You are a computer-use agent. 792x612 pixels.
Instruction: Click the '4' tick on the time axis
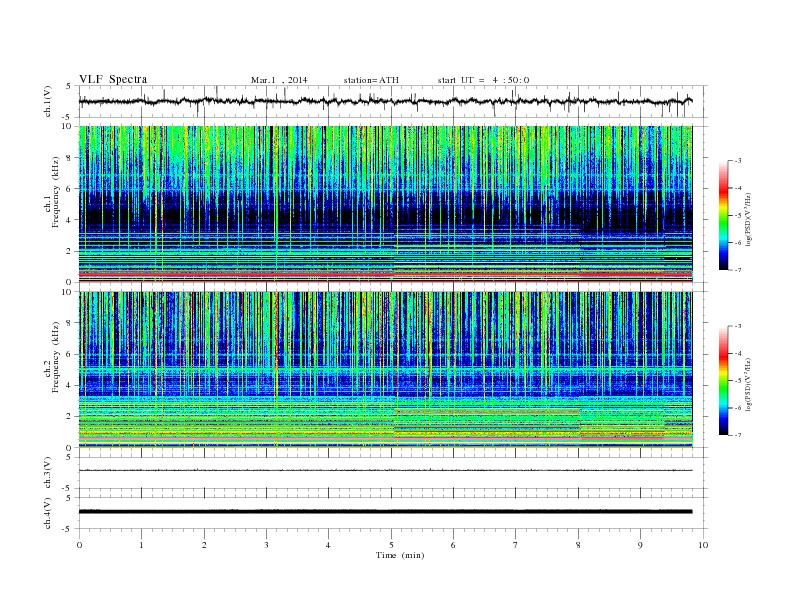328,545
